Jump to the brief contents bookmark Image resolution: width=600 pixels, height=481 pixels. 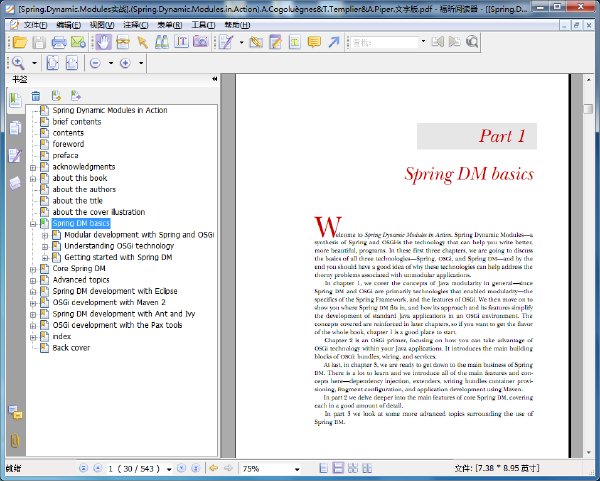click(x=77, y=122)
